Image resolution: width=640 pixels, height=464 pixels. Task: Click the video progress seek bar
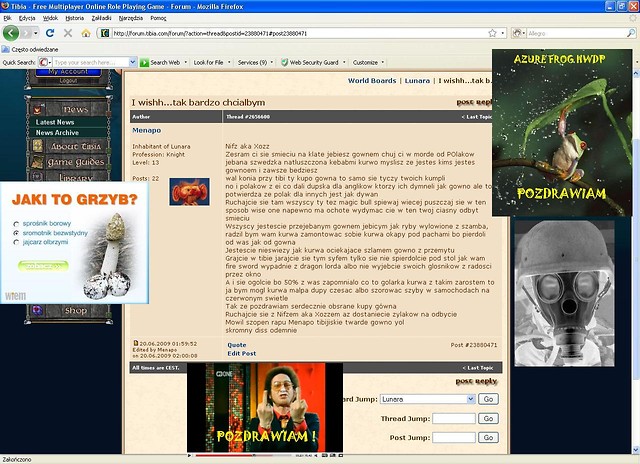point(244,455)
